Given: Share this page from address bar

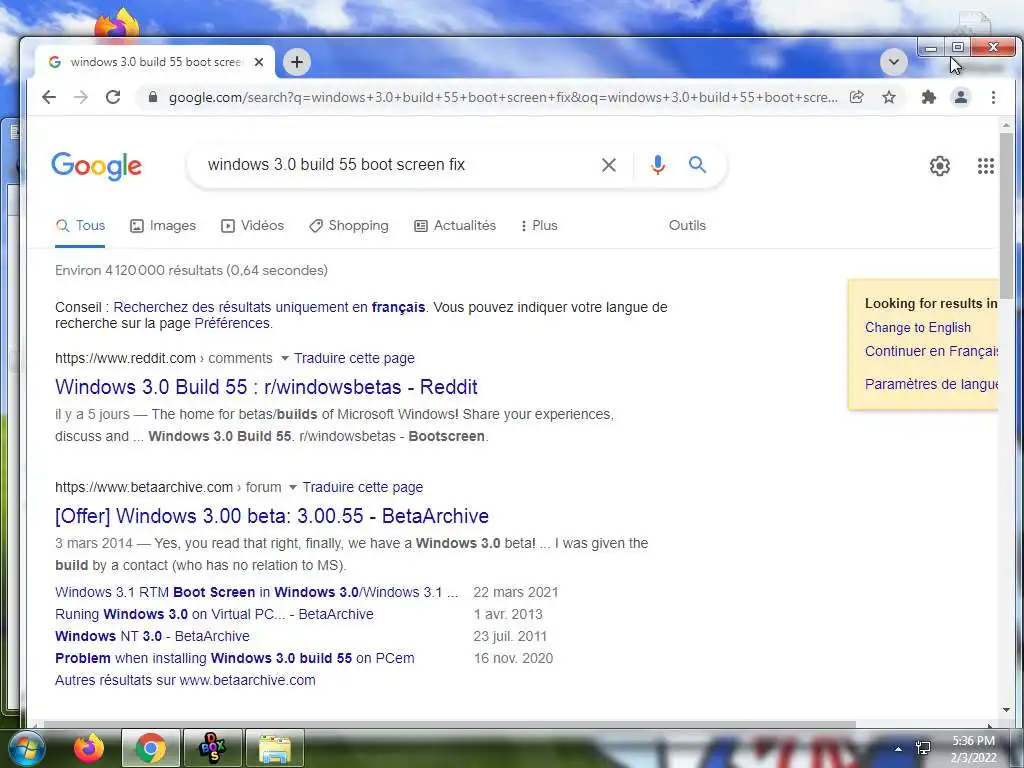Looking at the screenshot, I should point(856,97).
